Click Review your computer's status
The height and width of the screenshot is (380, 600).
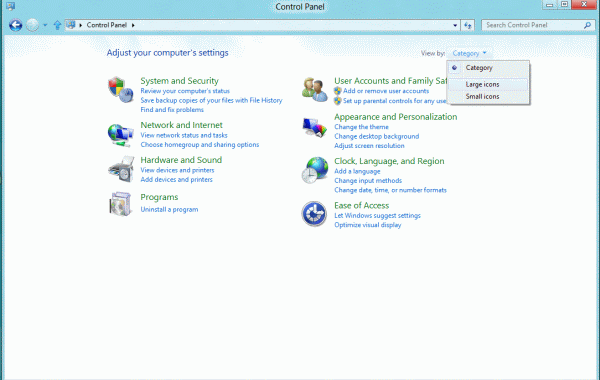[185, 91]
